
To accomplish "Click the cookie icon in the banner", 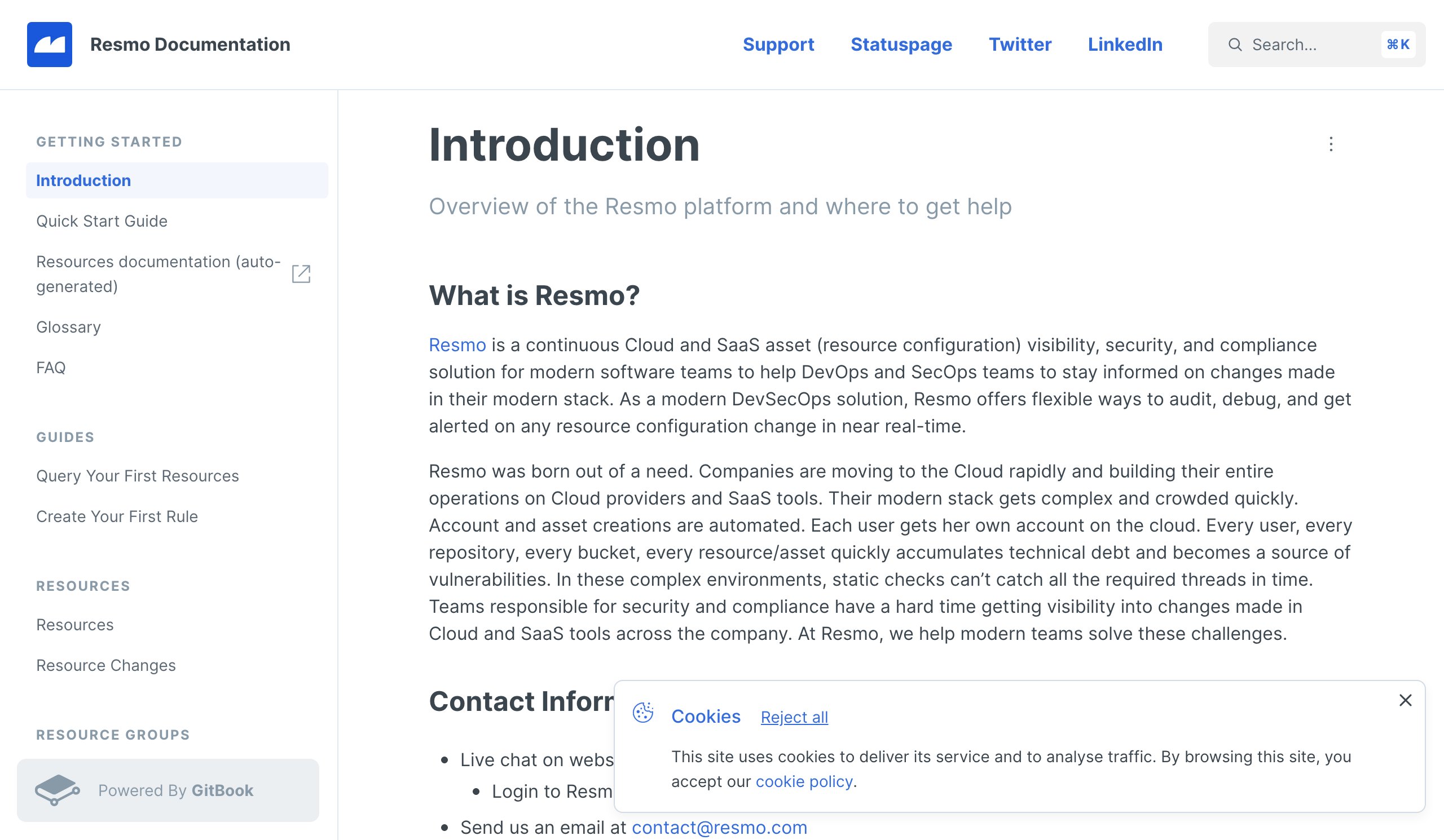I will [643, 714].
